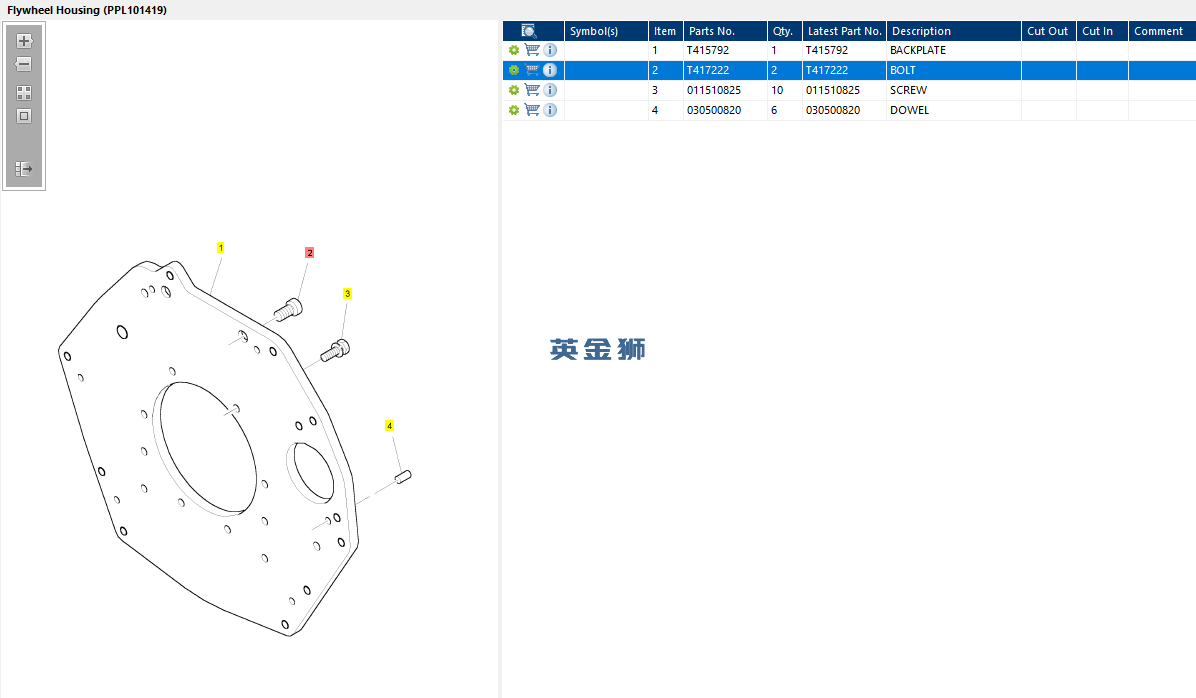Show info for BOLT row
The width and height of the screenshot is (1196, 698).
(x=550, y=70)
